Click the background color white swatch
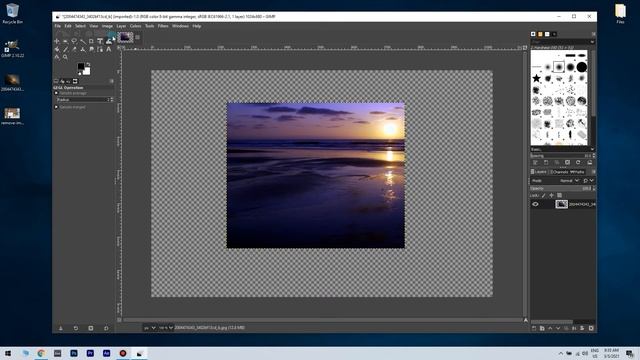 [x=87, y=72]
